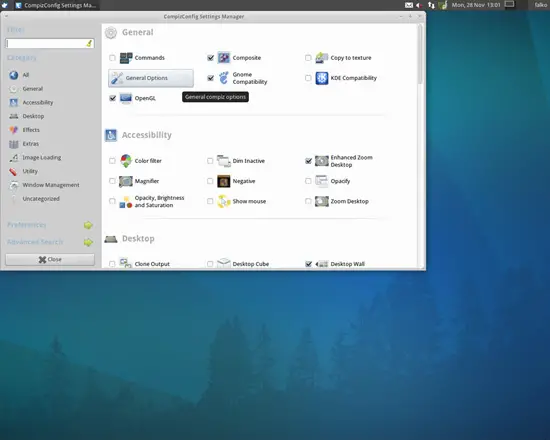Click the clear filter broom icon

89,43
